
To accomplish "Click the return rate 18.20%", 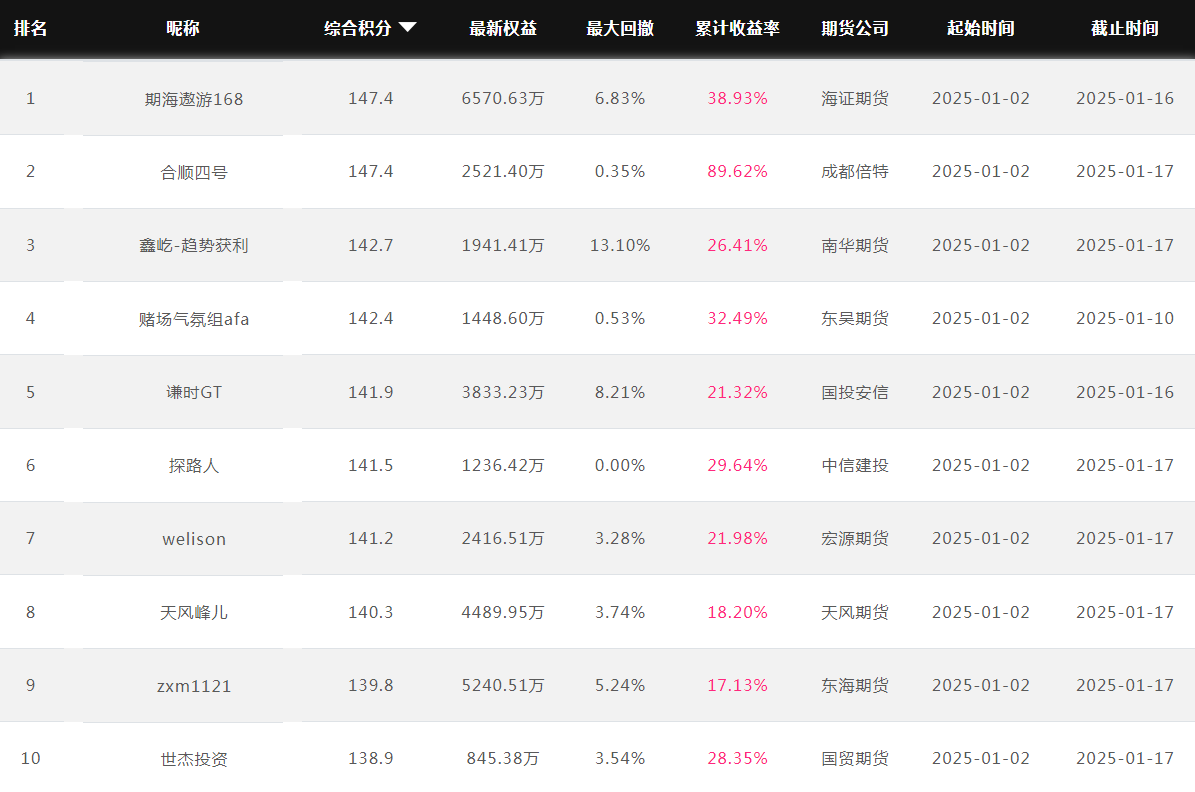I will 737,612.
